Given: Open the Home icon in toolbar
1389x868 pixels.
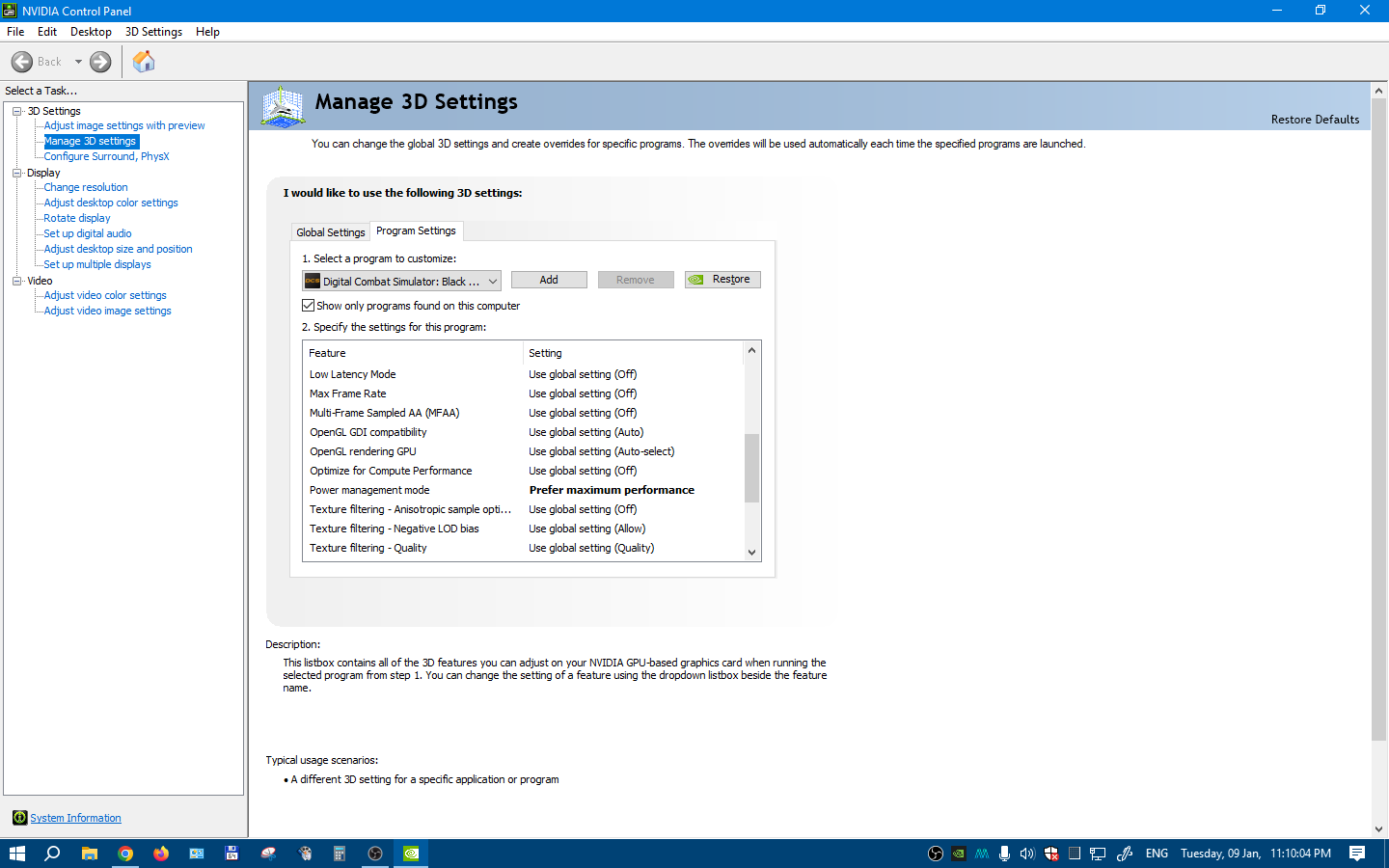Looking at the screenshot, I should click(144, 62).
